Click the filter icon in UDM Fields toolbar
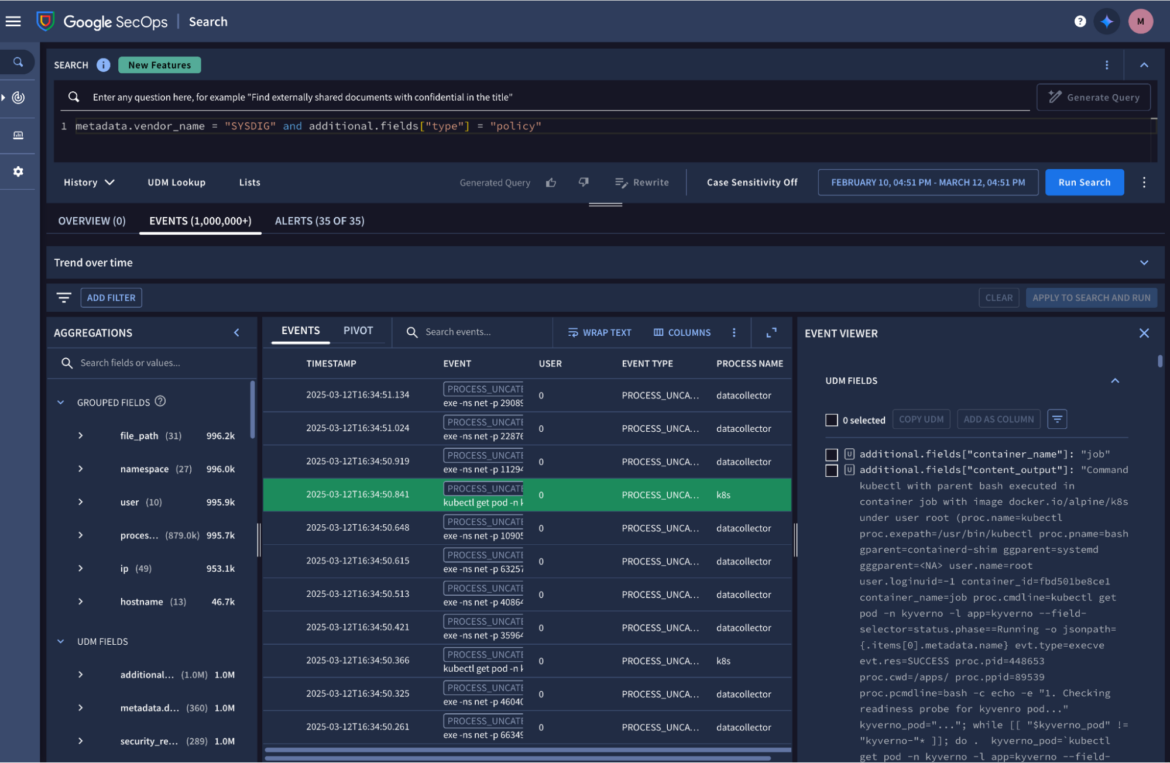Viewport: 1170px width, 763px height. (1057, 419)
